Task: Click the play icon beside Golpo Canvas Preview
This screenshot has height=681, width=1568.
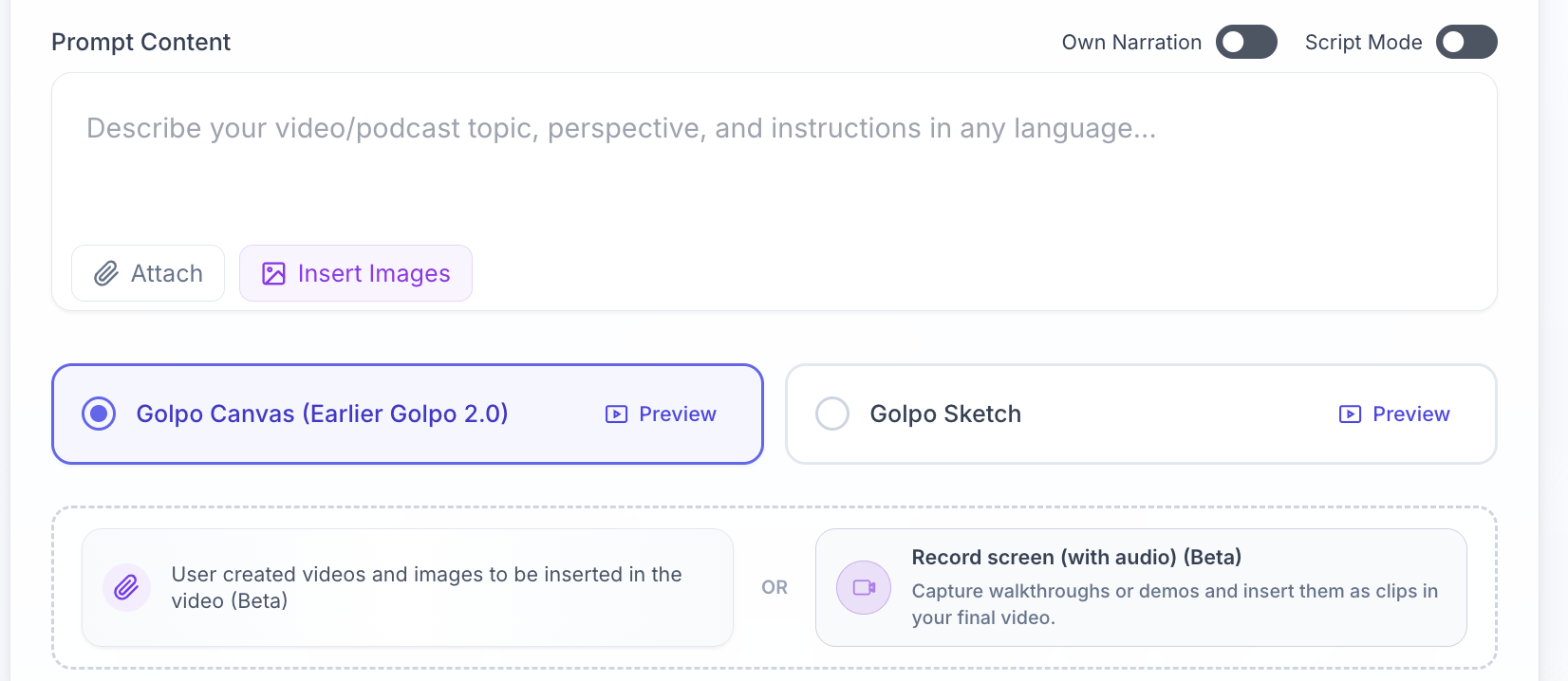Action: point(616,414)
